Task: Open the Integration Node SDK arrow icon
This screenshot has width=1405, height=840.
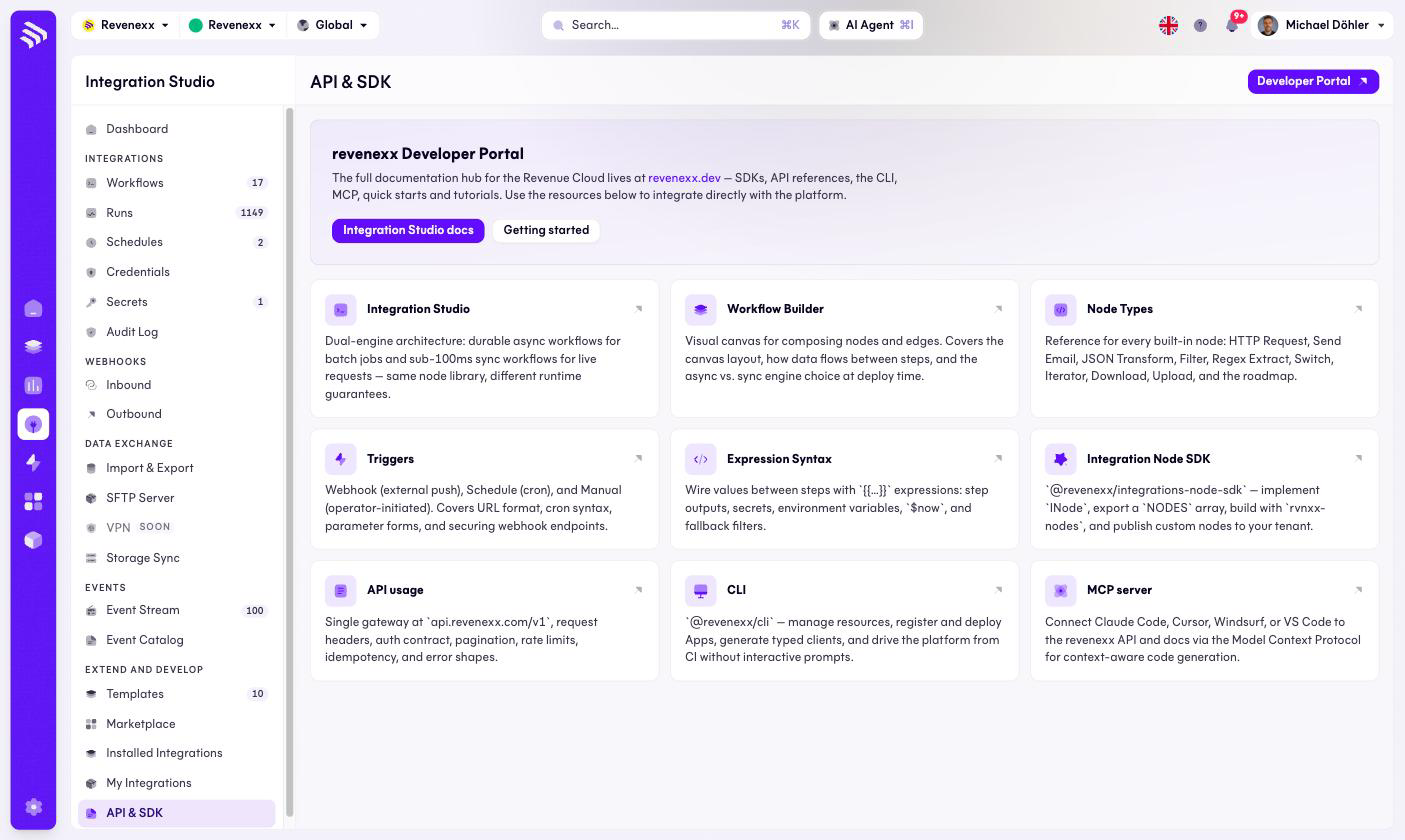Action: [1359, 459]
